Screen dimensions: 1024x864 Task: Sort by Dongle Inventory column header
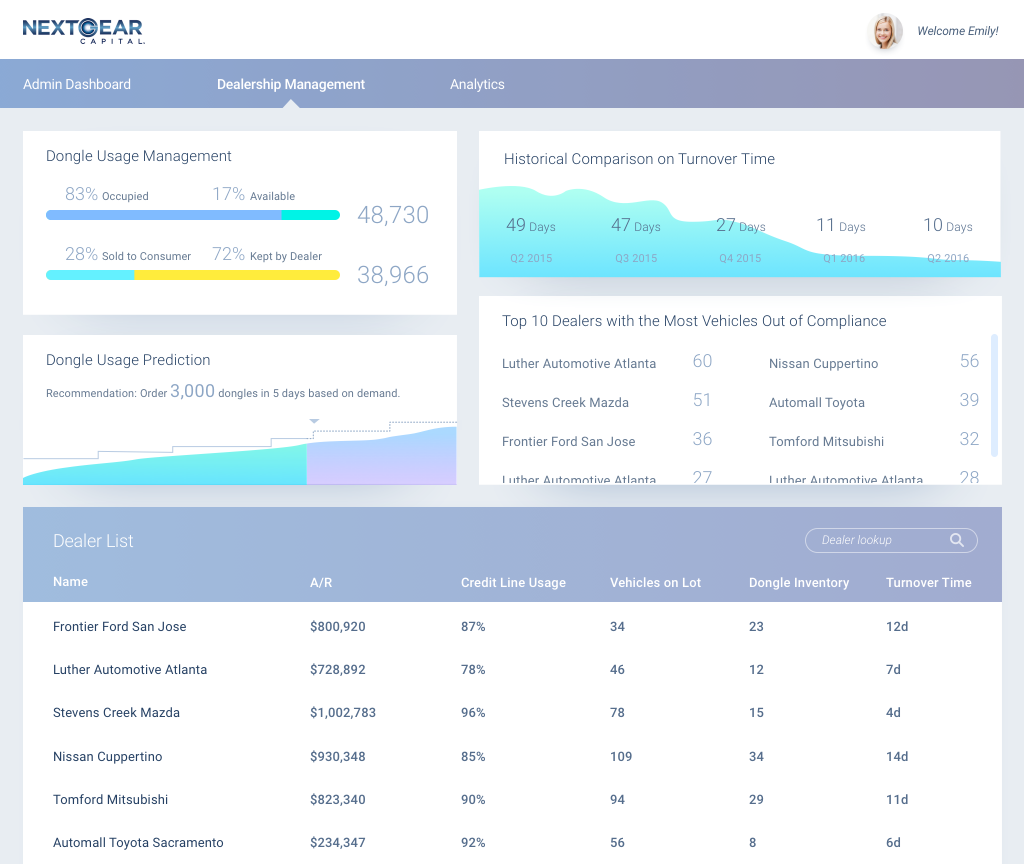799,583
